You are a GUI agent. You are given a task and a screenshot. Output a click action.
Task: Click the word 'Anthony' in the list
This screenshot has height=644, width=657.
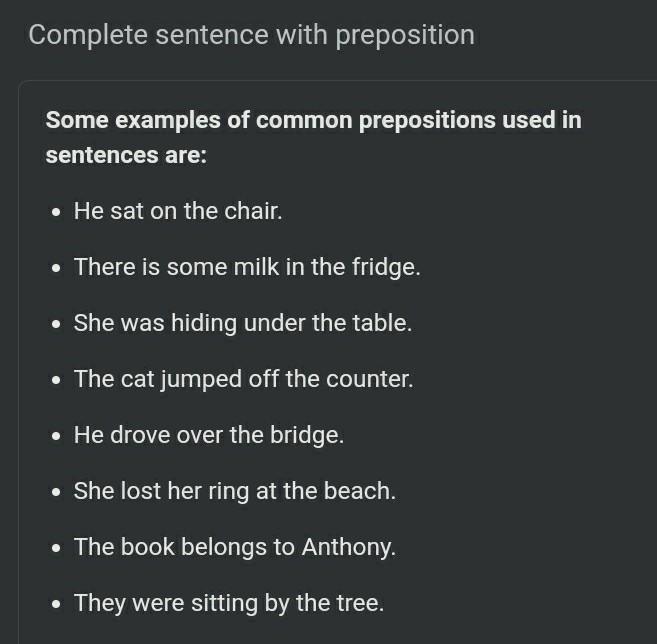click(x=348, y=548)
